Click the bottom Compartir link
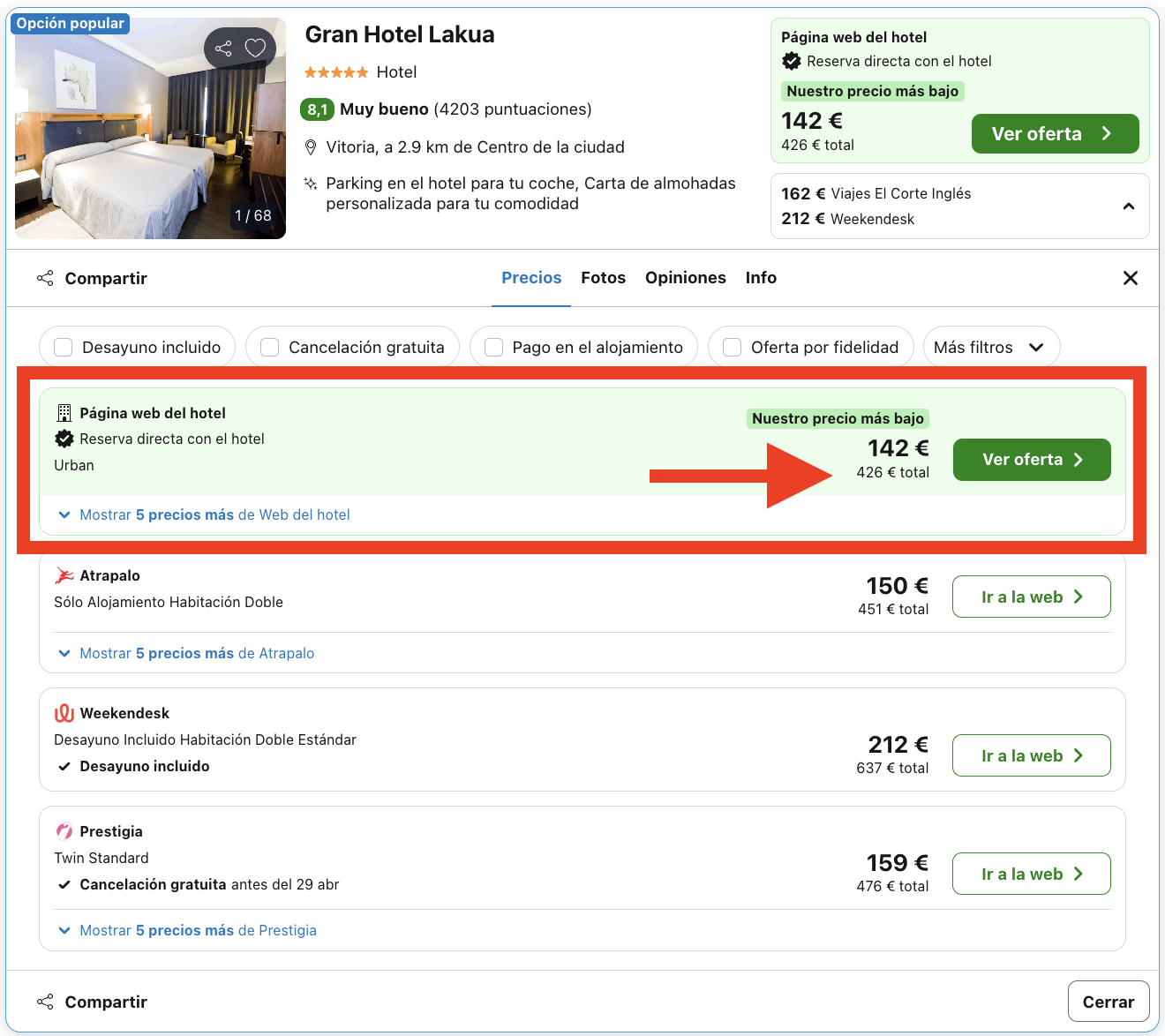This screenshot has height=1036, width=1165. (x=106, y=1002)
